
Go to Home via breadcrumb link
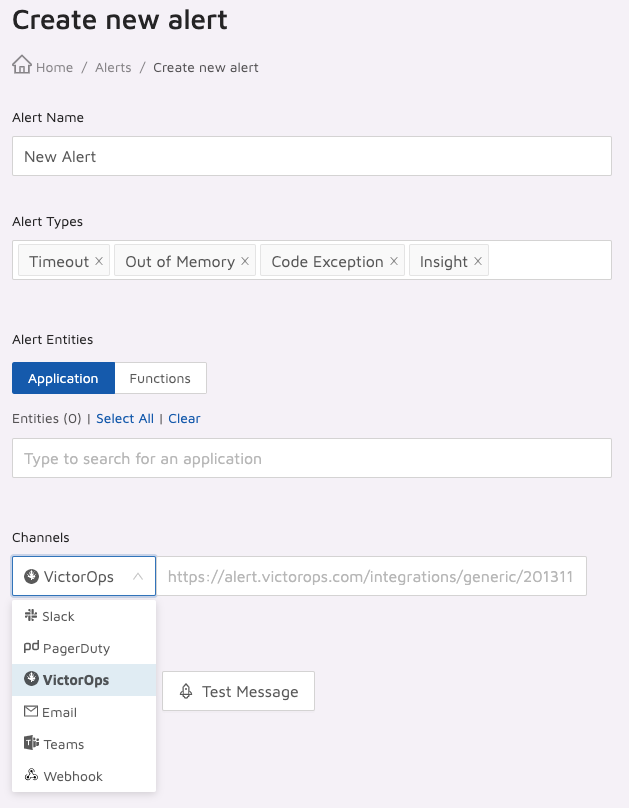(x=54, y=68)
